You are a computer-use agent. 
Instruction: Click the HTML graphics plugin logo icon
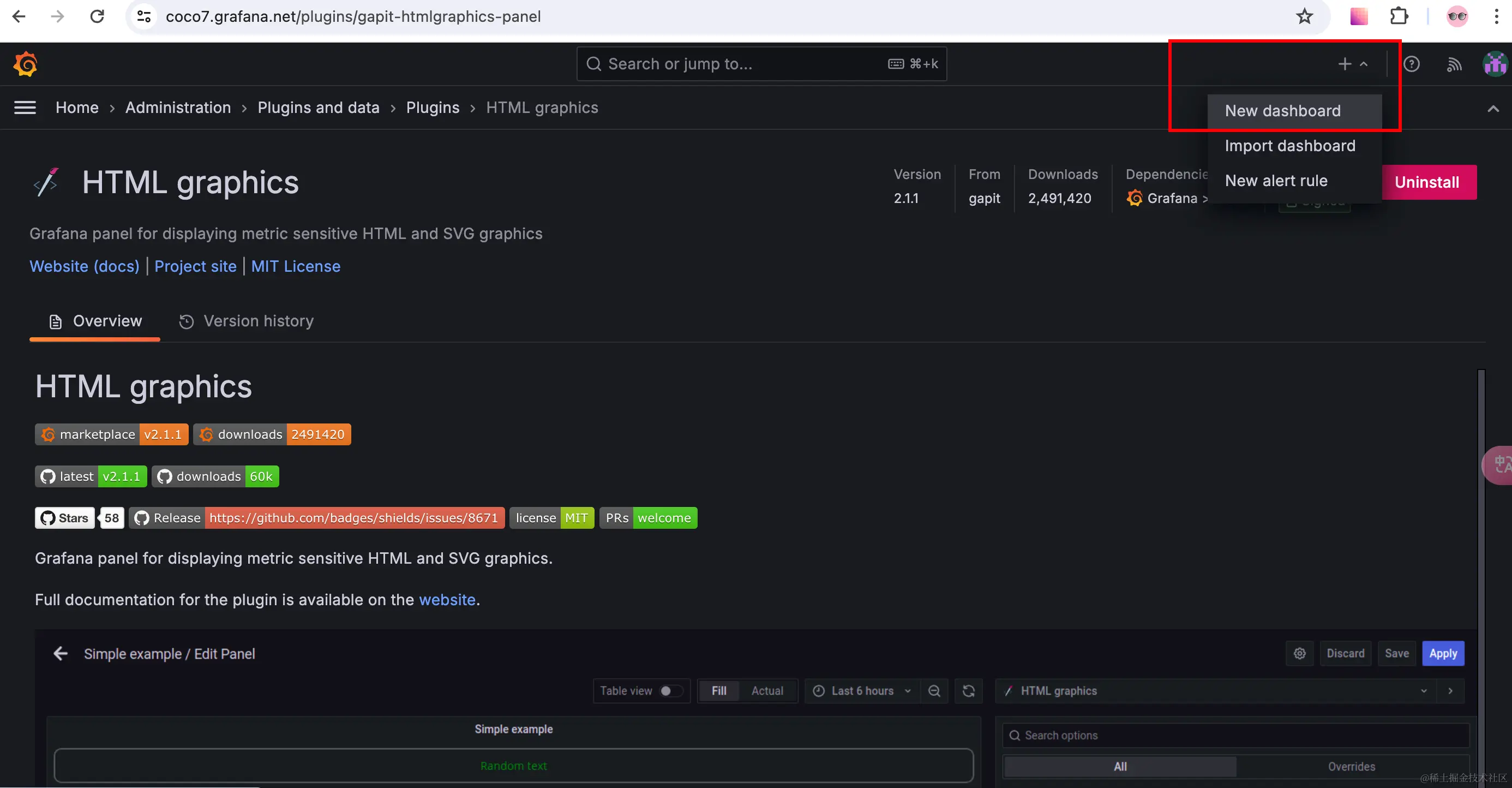(x=46, y=182)
